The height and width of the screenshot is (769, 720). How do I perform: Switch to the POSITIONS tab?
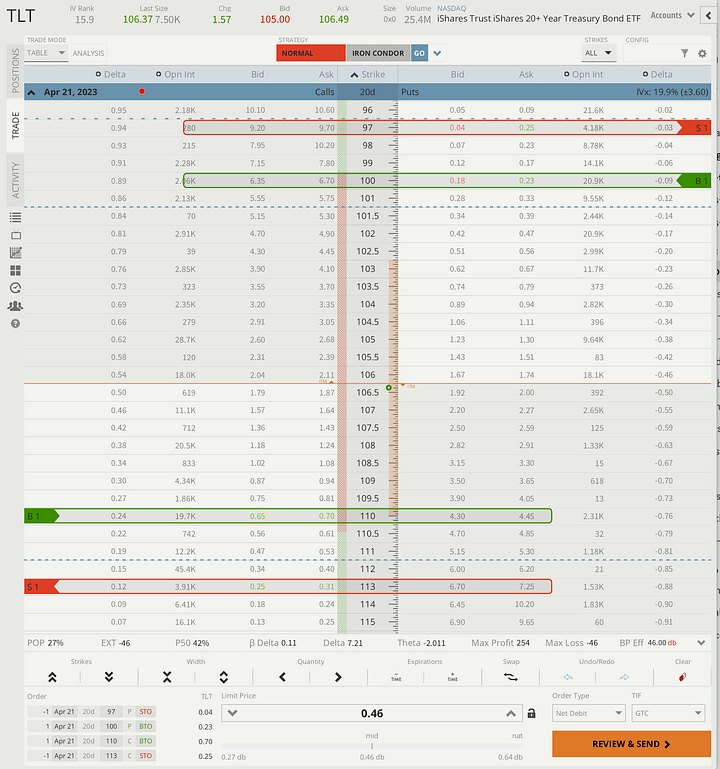tap(15, 71)
